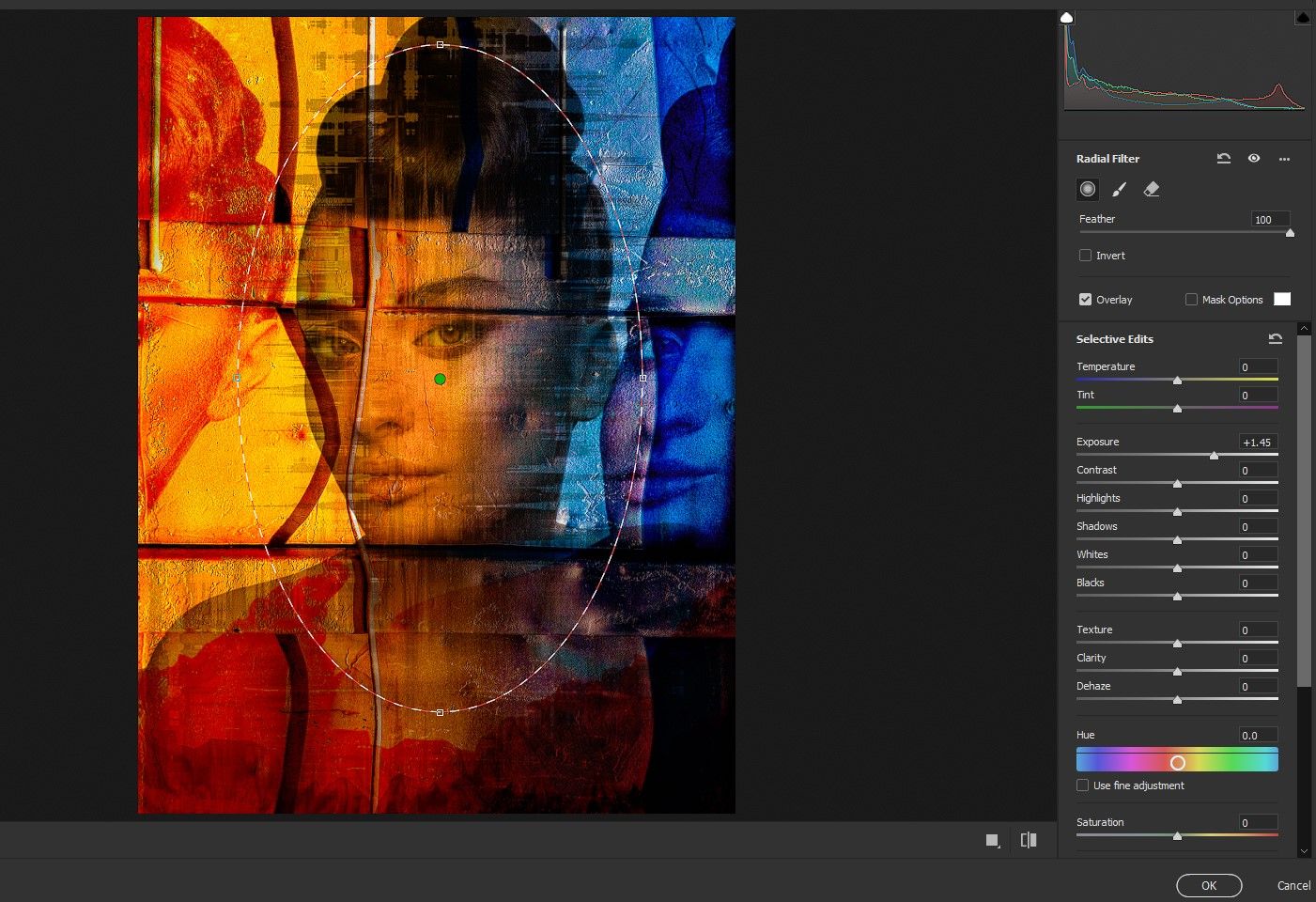This screenshot has width=1316, height=902.
Task: Click the Feather value field showing 100
Action: tap(1270, 219)
